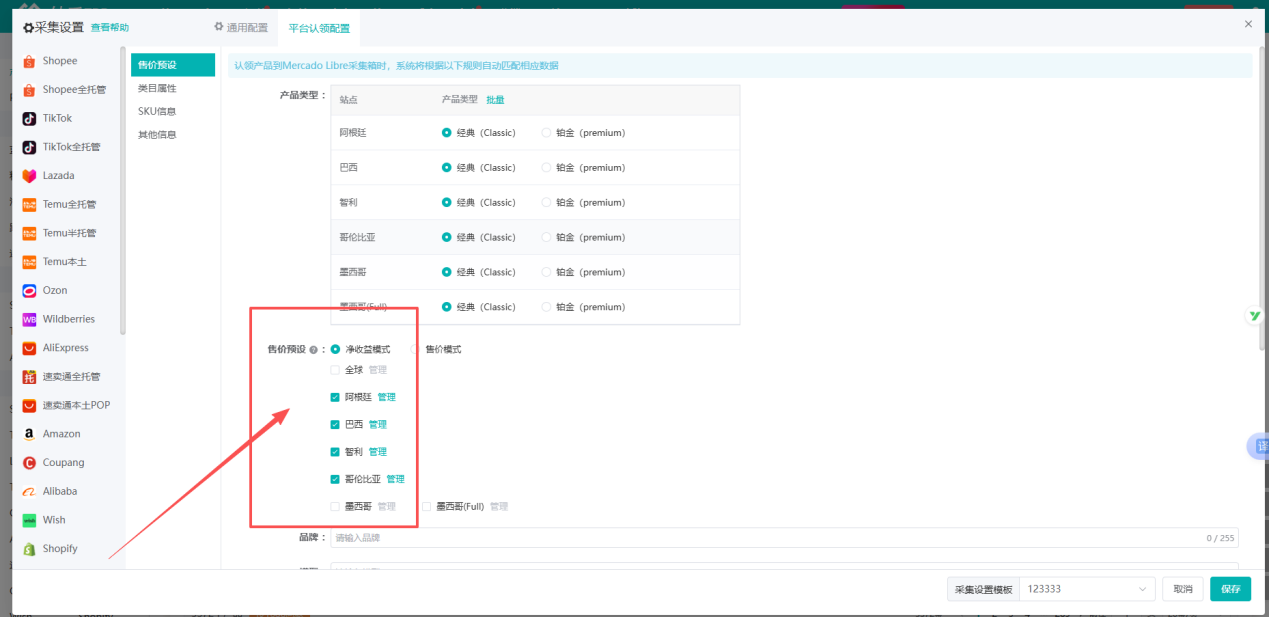Enable the 全球 price preset checkbox

[335, 370]
